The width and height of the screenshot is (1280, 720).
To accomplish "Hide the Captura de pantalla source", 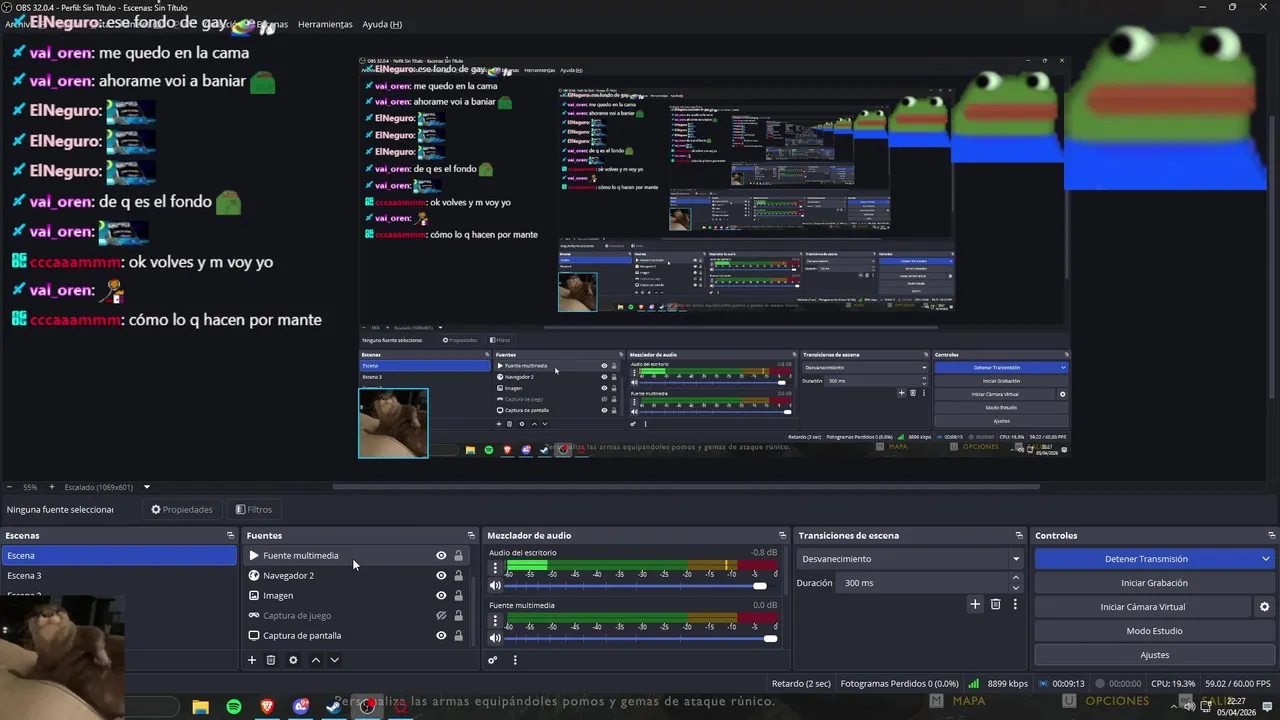I will click(441, 635).
